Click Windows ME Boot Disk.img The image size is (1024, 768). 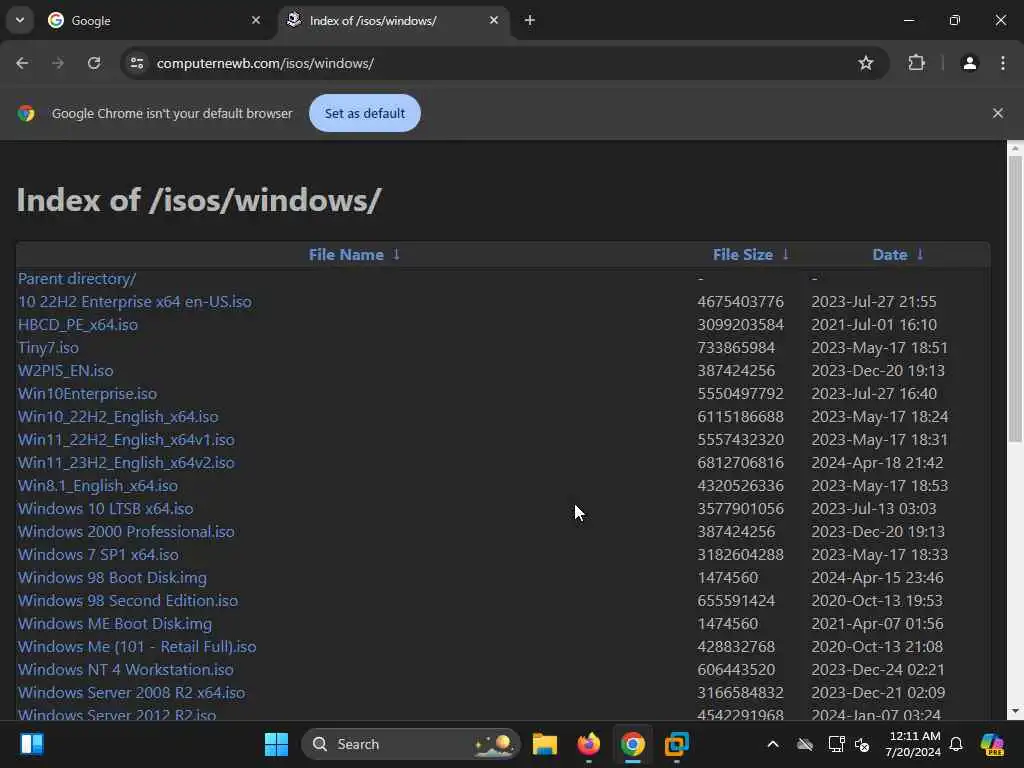pyautogui.click(x=115, y=624)
